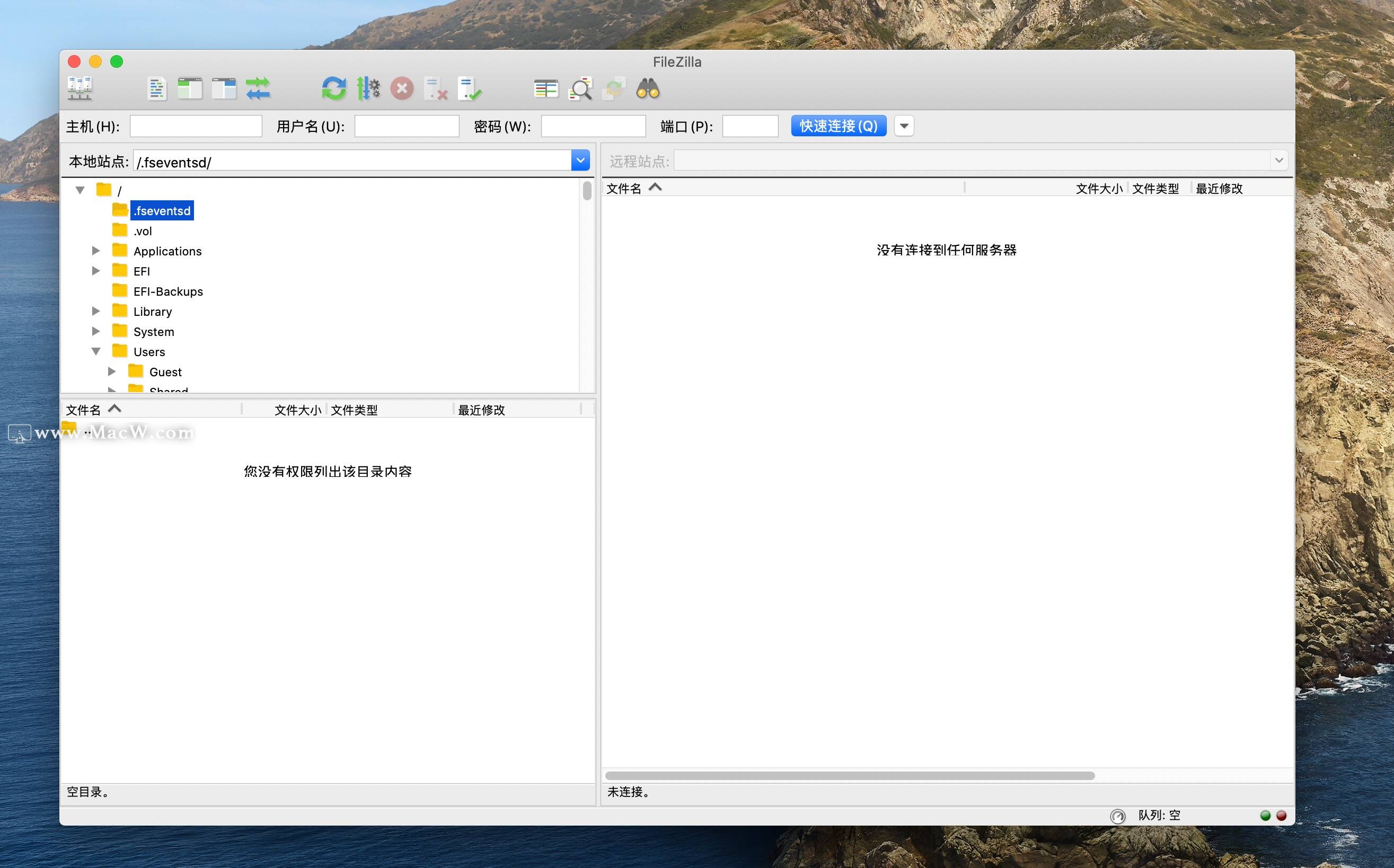Viewport: 1394px width, 868px height.
Task: Open the remote site path dropdown
Action: click(1278, 160)
